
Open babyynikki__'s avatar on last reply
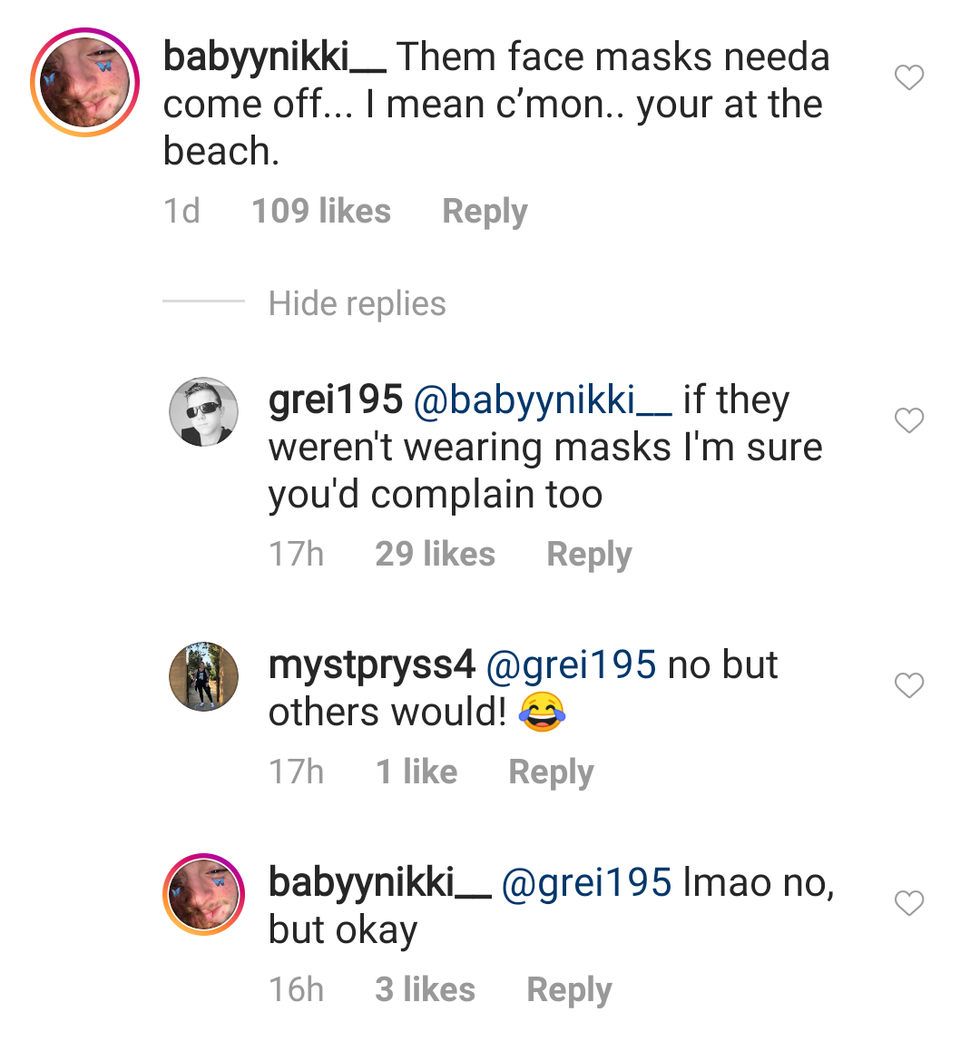tap(204, 895)
